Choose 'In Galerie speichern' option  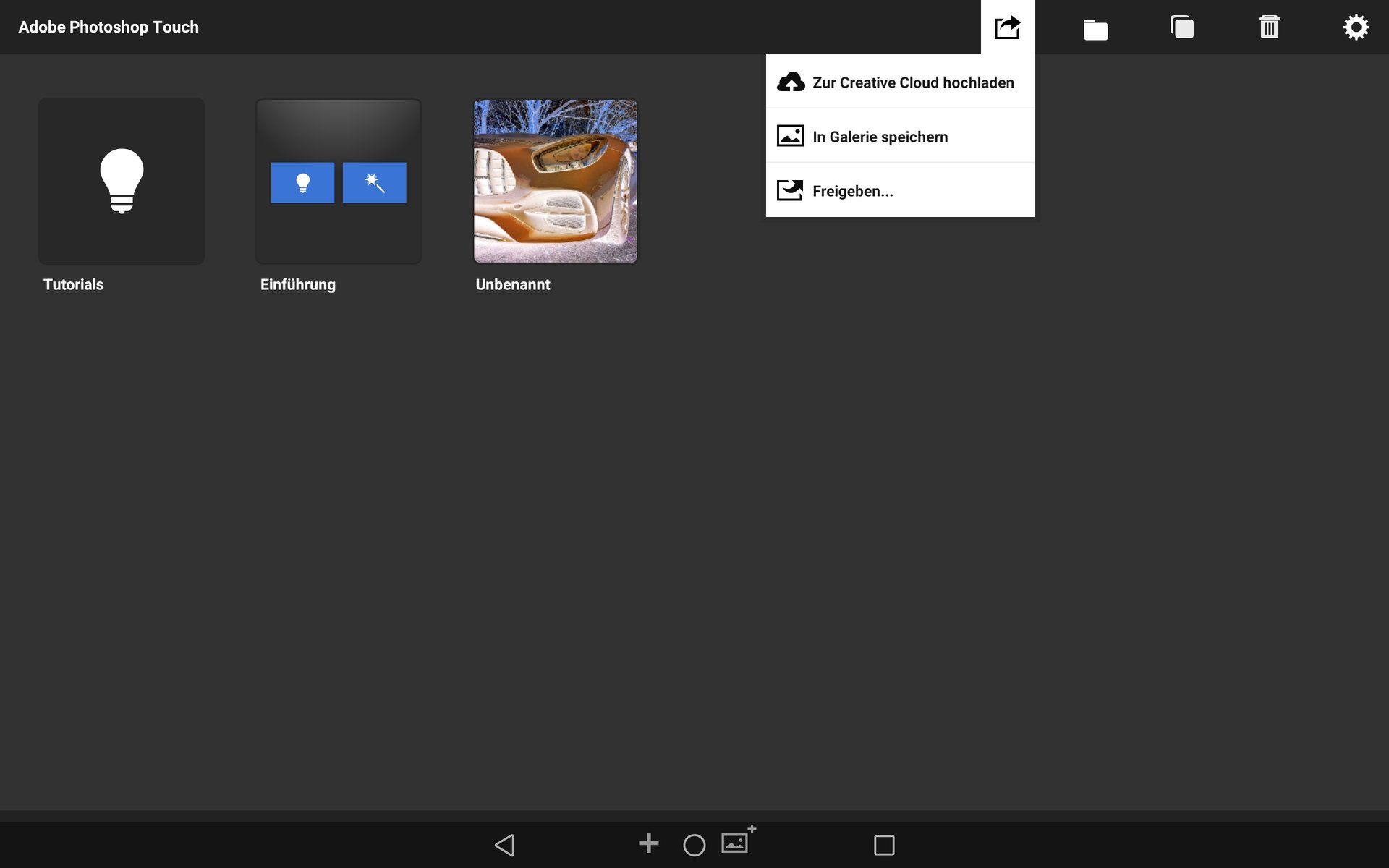click(x=901, y=136)
